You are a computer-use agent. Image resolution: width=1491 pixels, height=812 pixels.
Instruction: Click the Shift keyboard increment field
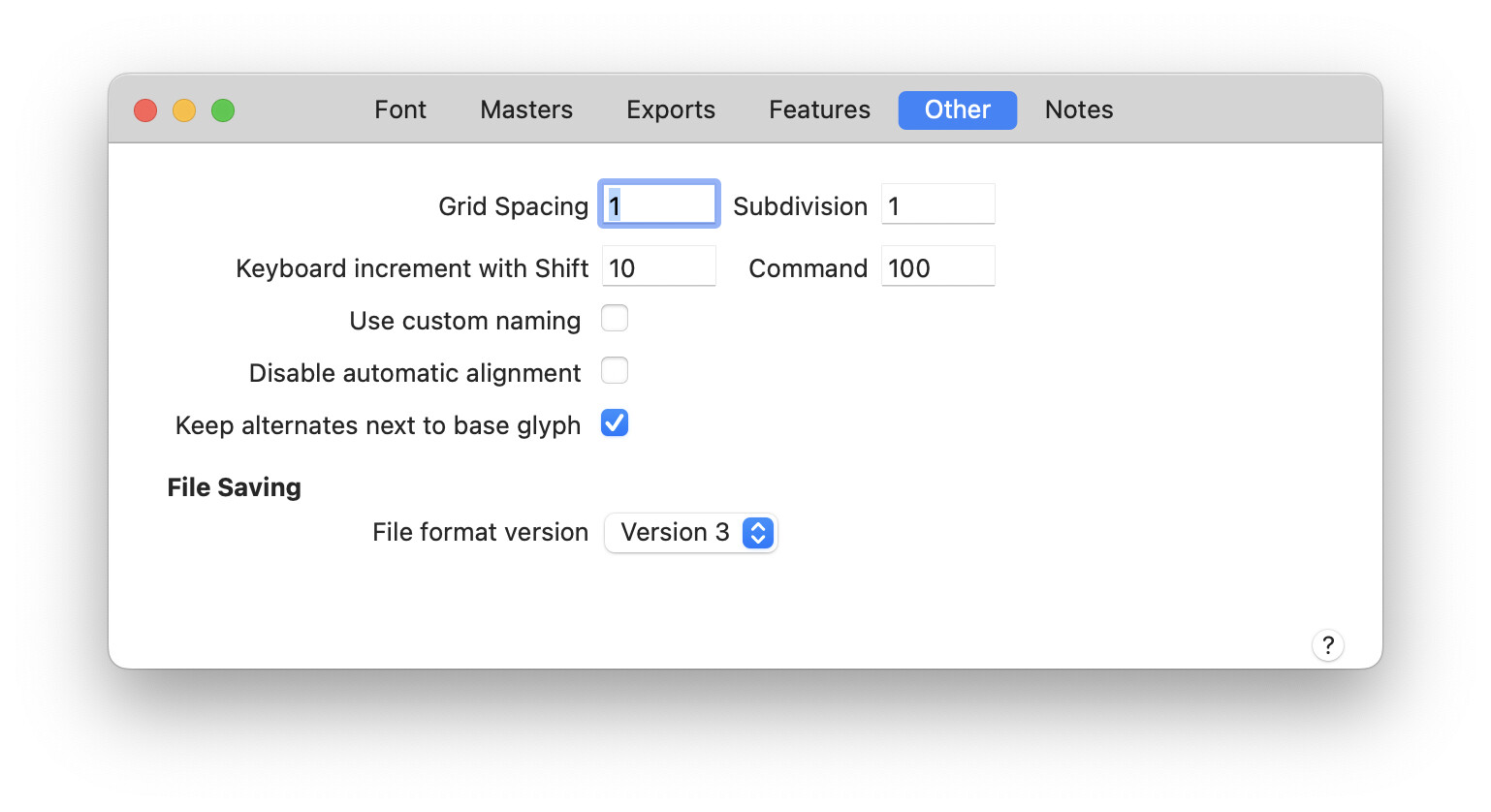659,266
